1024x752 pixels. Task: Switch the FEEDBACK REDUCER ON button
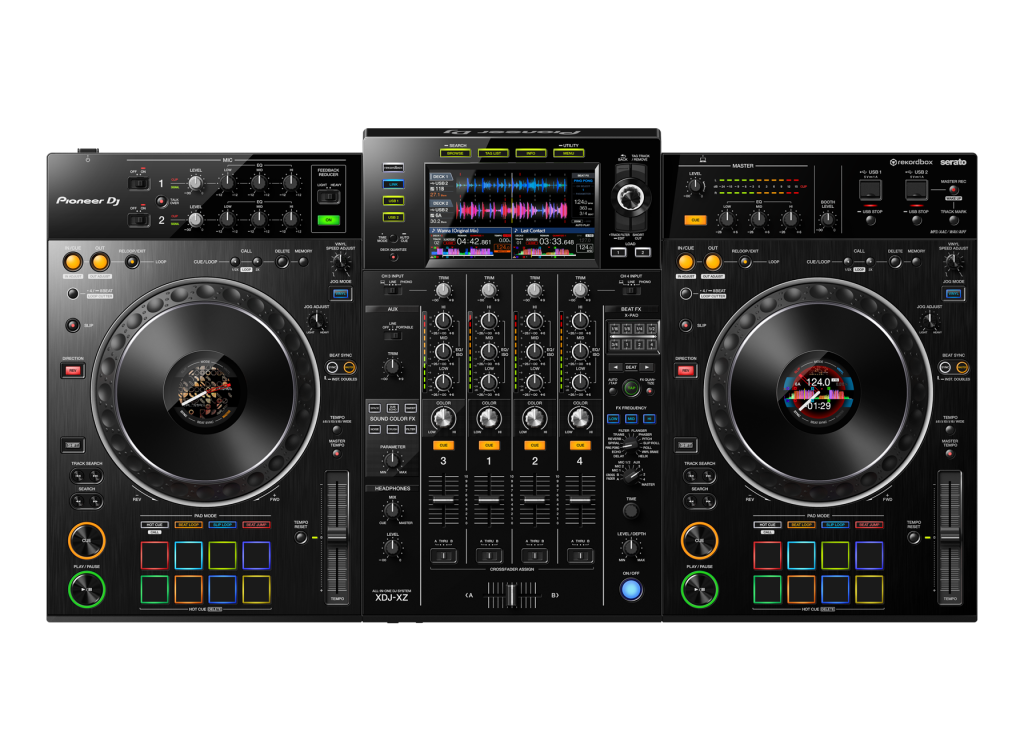tap(328, 220)
